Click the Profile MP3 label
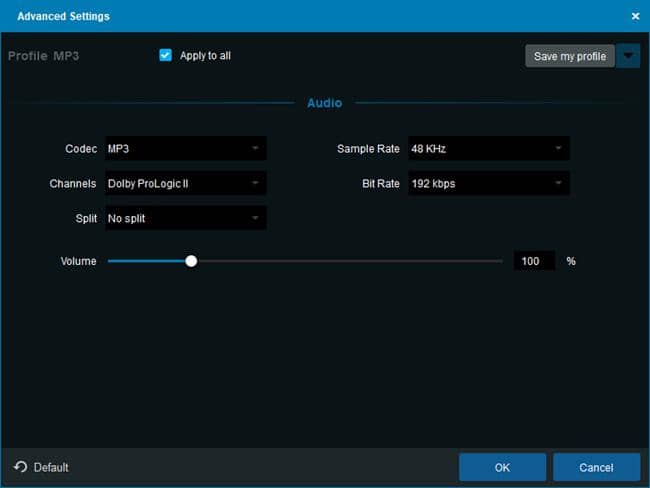Screen dimensions: 650x488 click(44, 56)
